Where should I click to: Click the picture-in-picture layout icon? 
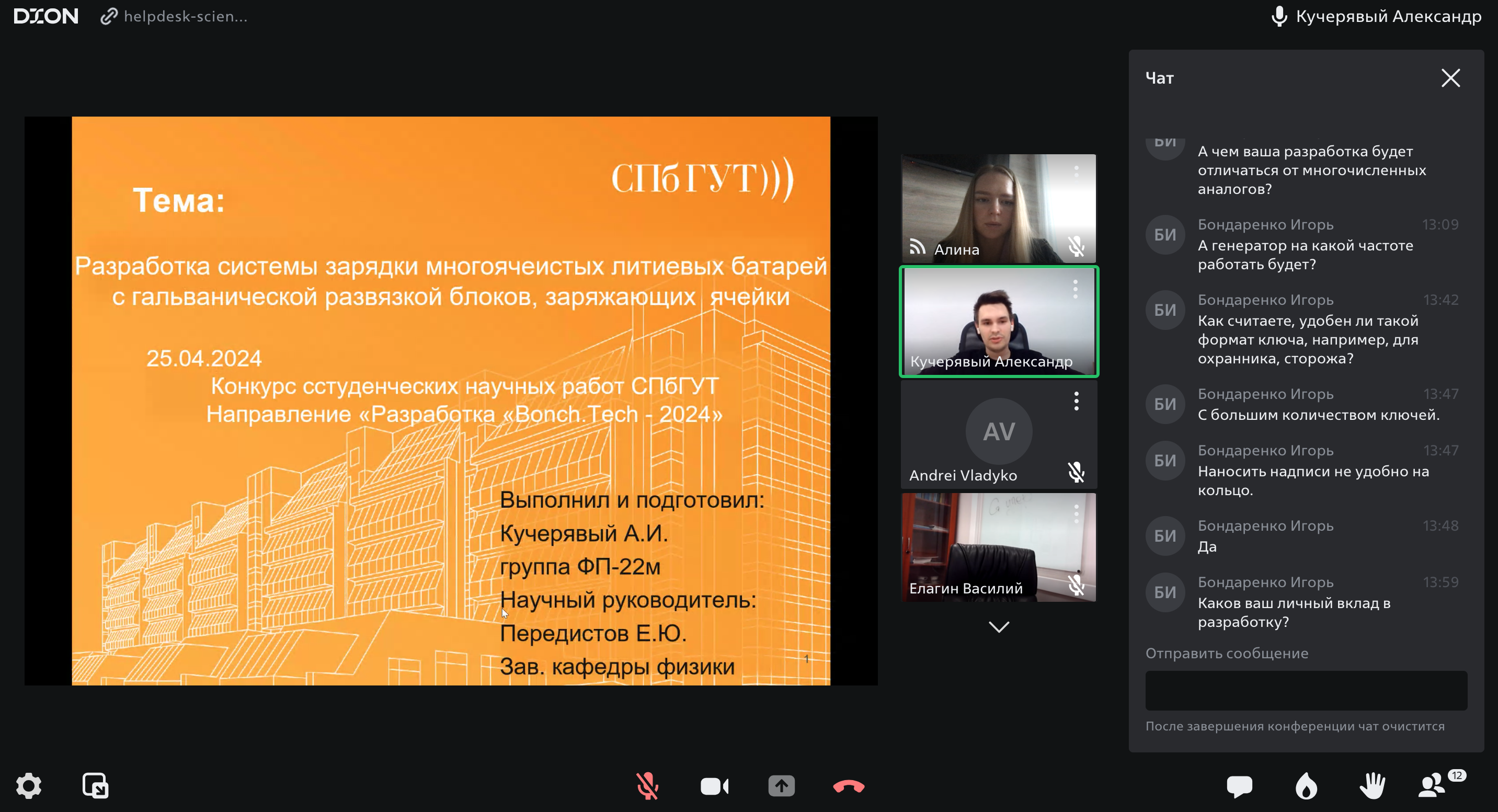[95, 786]
